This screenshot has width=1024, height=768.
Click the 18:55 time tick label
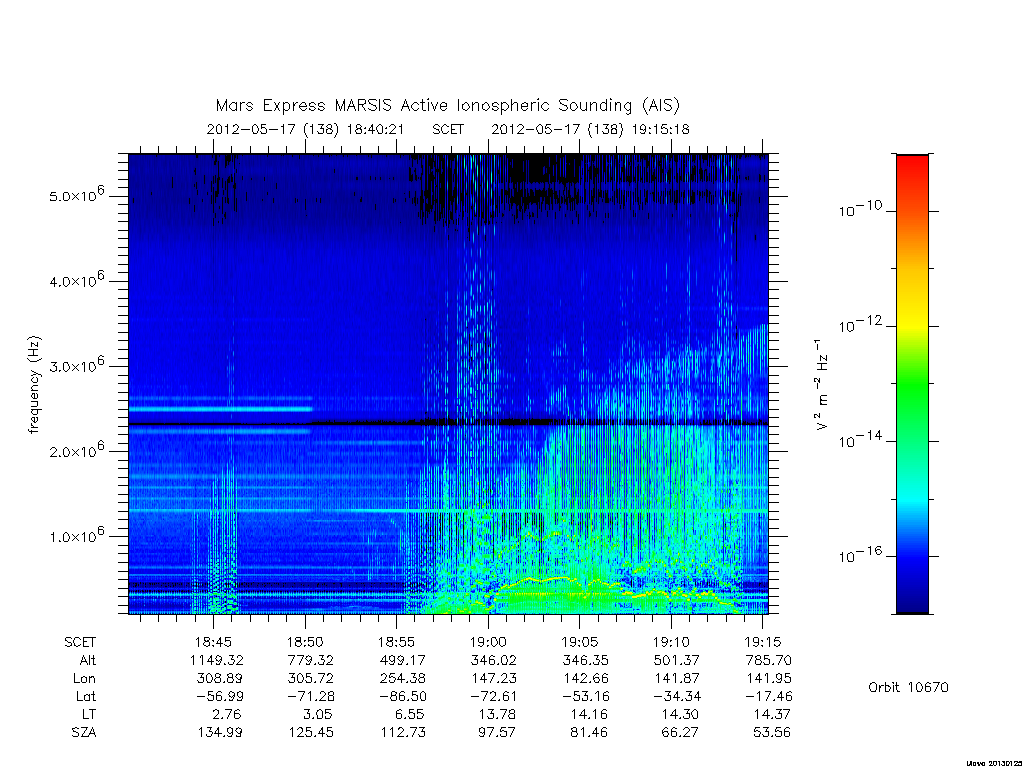point(396,642)
